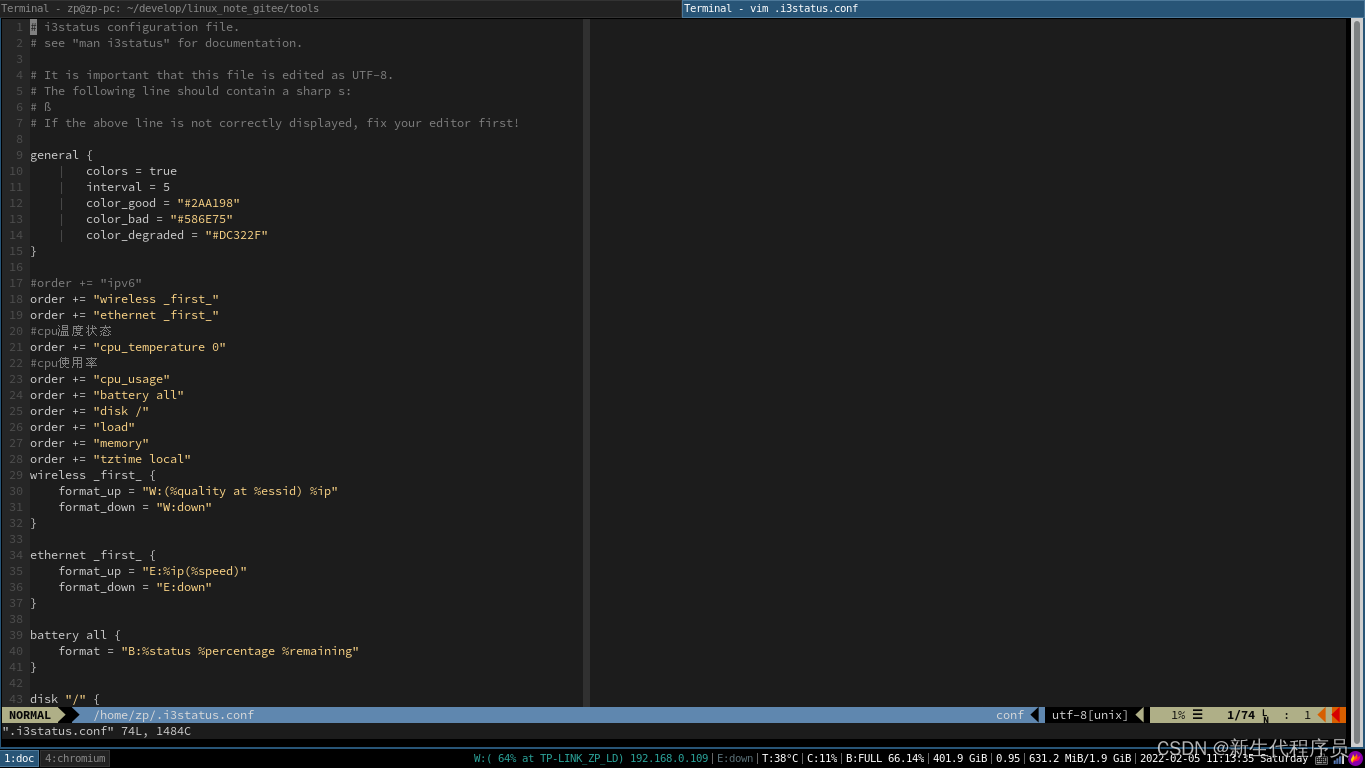This screenshot has width=1365, height=768.
Task: Click the "wireless _first_ {" block header
Action: (x=93, y=475)
